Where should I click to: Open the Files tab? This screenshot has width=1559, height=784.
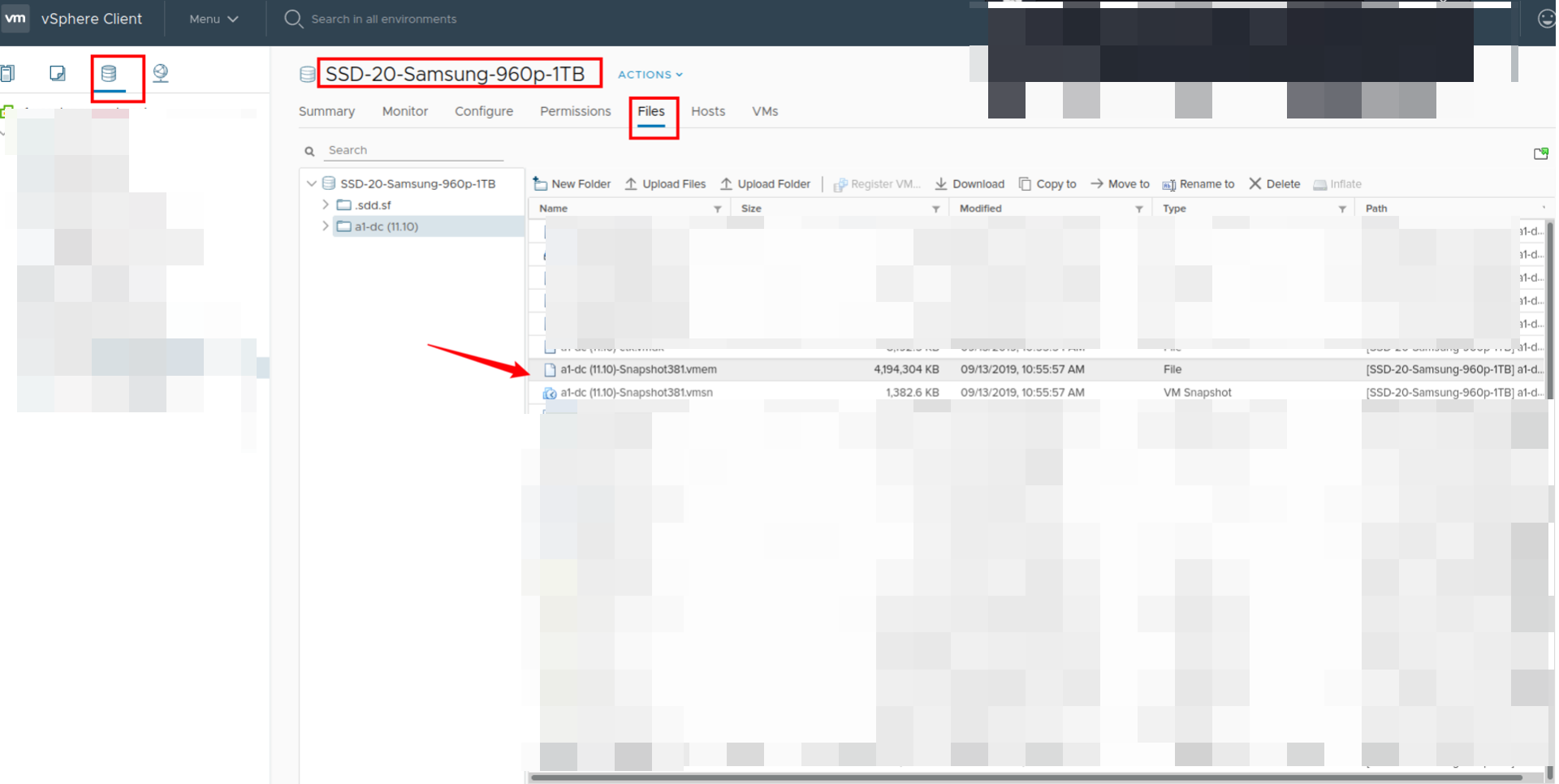pyautogui.click(x=651, y=111)
